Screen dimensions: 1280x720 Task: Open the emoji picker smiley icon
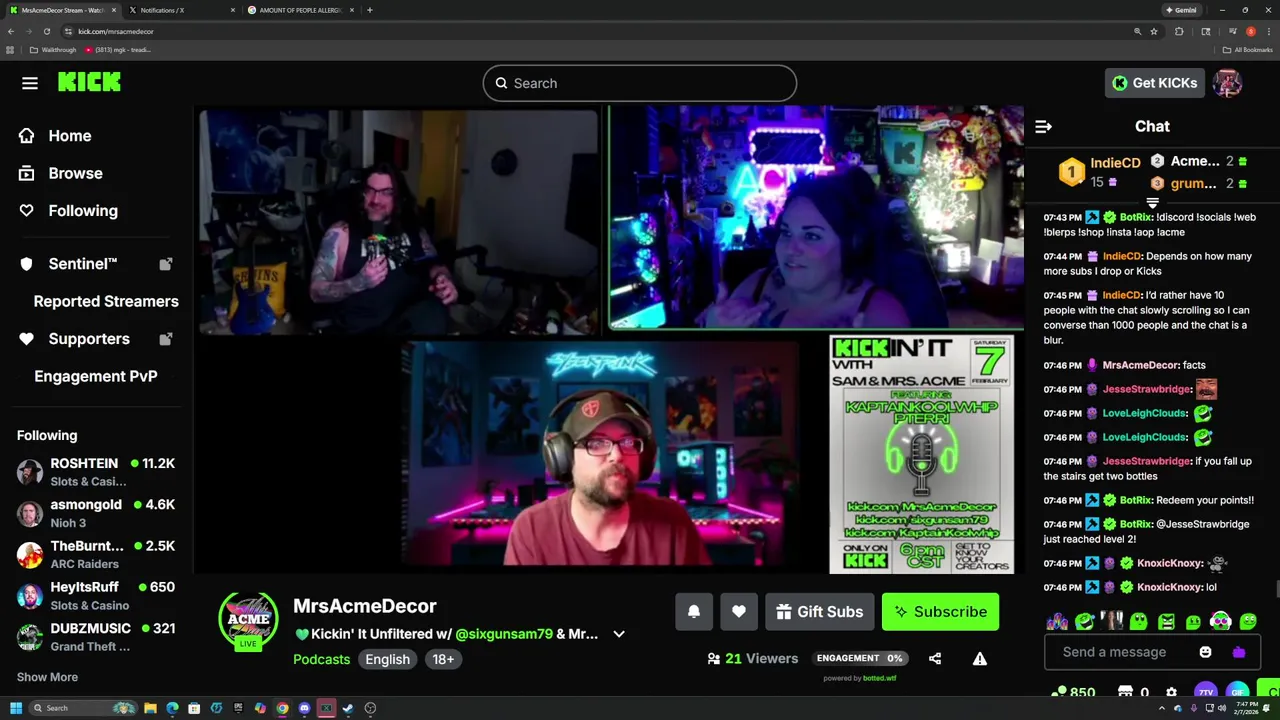[1205, 652]
